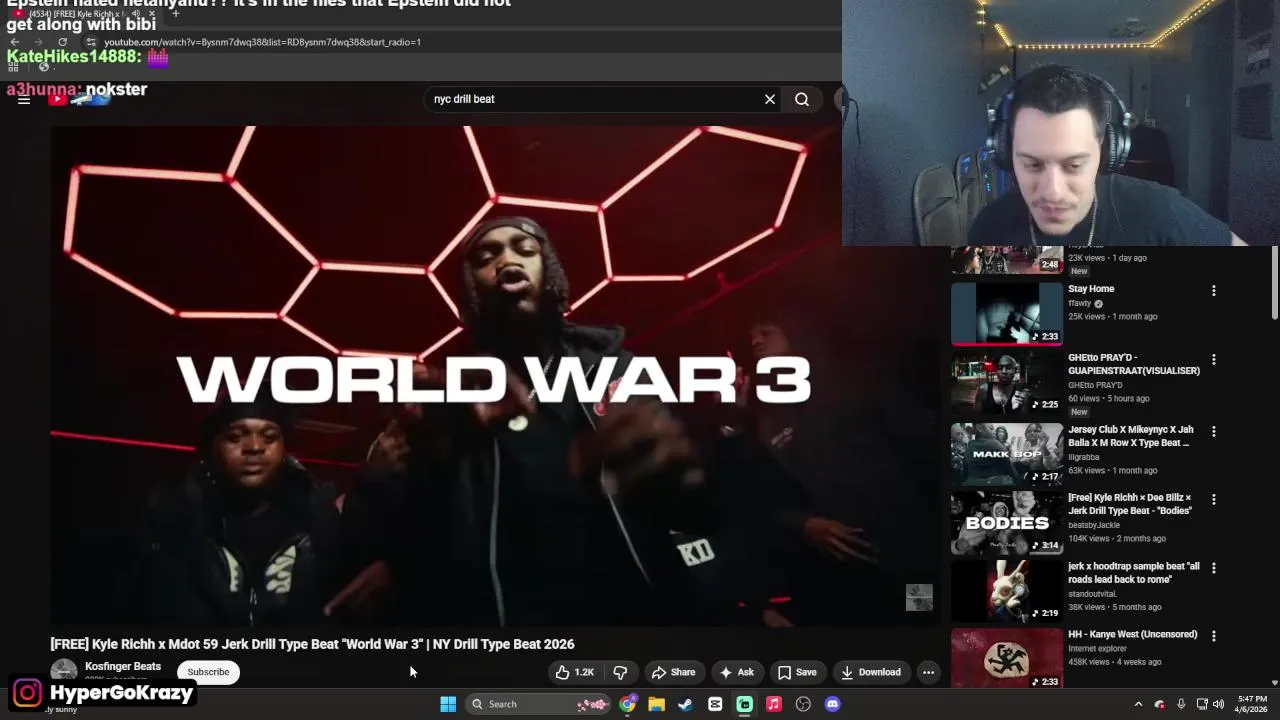The height and width of the screenshot is (720, 1280).
Task: Open the YouTube guide hamburger menu
Action: point(24,99)
